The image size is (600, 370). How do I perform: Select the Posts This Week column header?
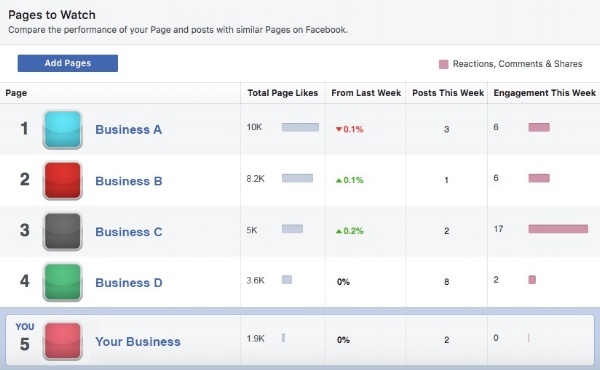tap(448, 93)
